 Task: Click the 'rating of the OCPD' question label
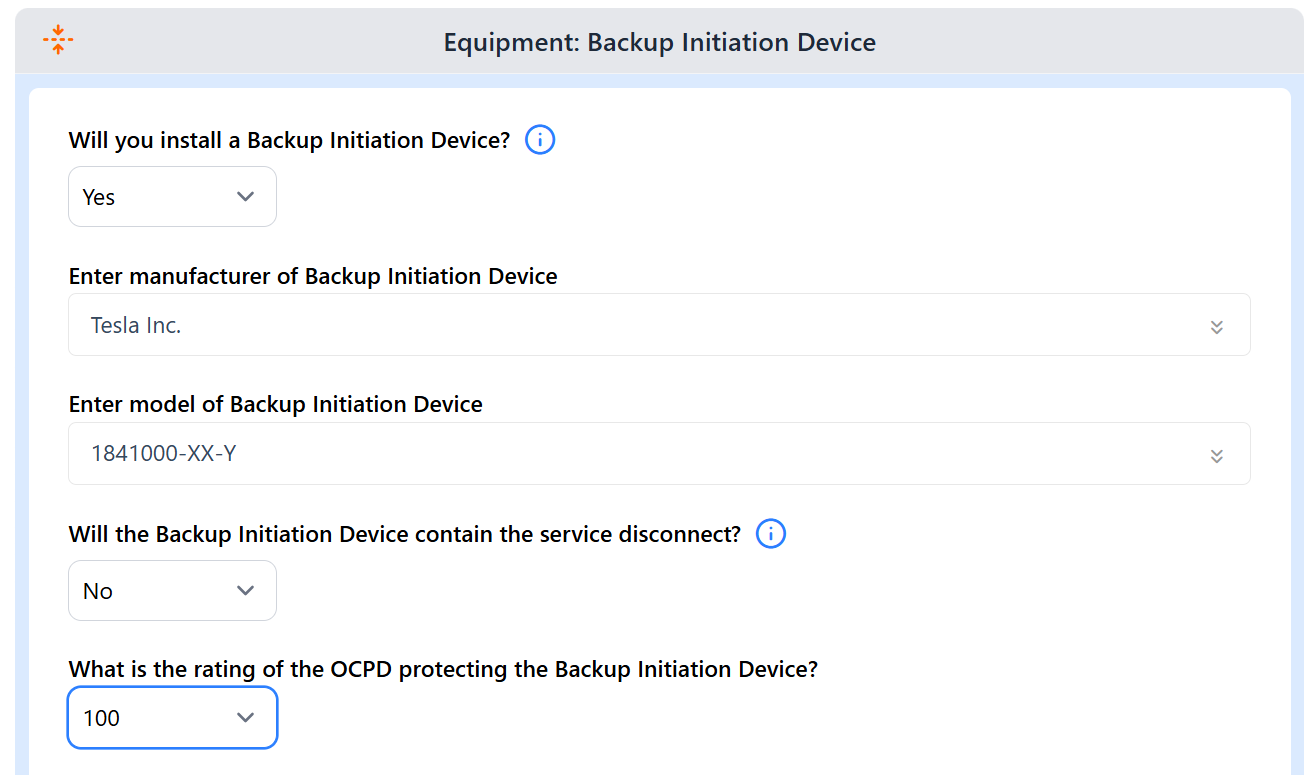pos(443,669)
